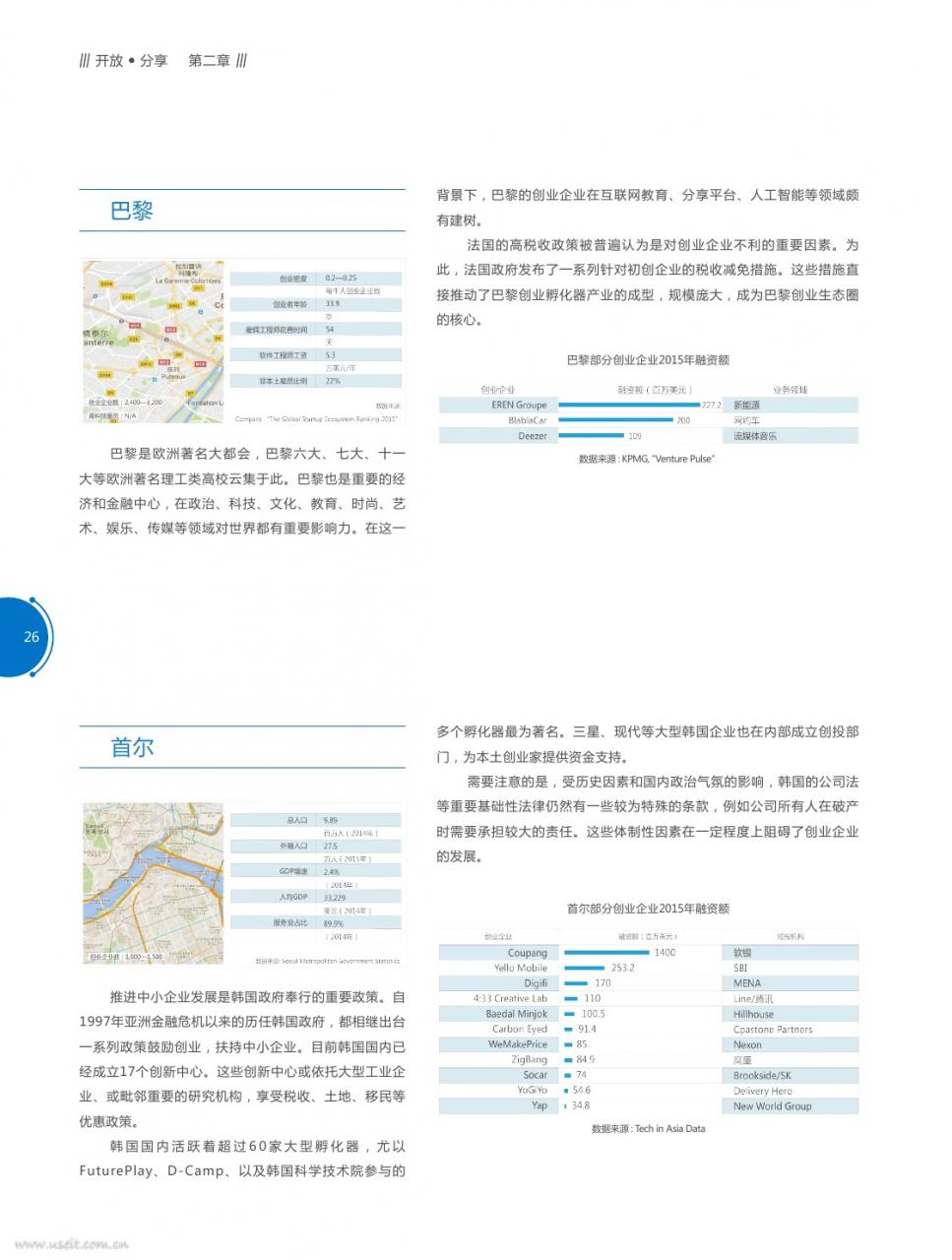Click the EREN Groupe funding value '227.2'
This screenshot has height=1260, width=952.
tap(711, 405)
